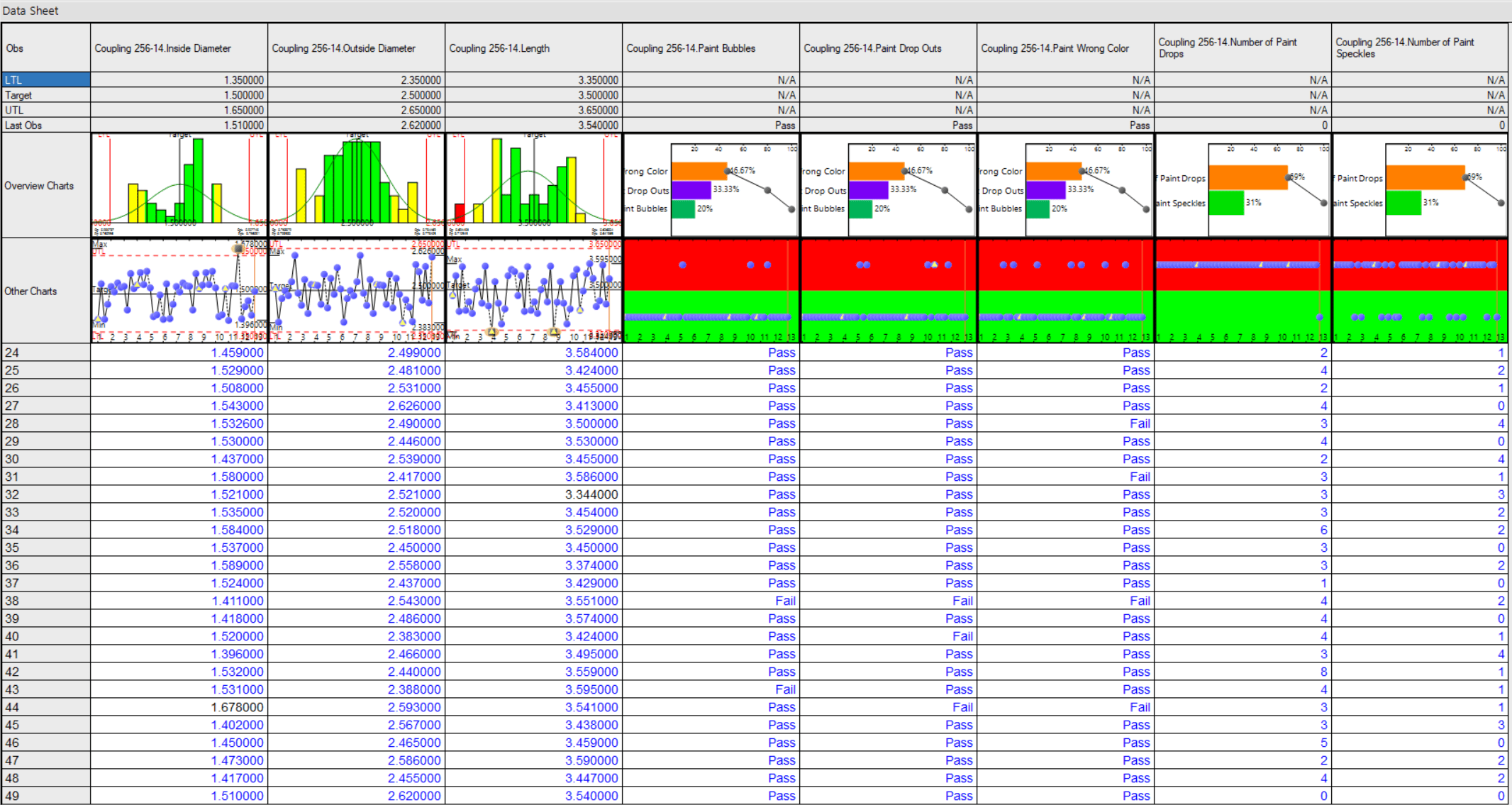Select the Coupling 256-14.Paint Drop Outs column header
1512x805 pixels.
[889, 48]
